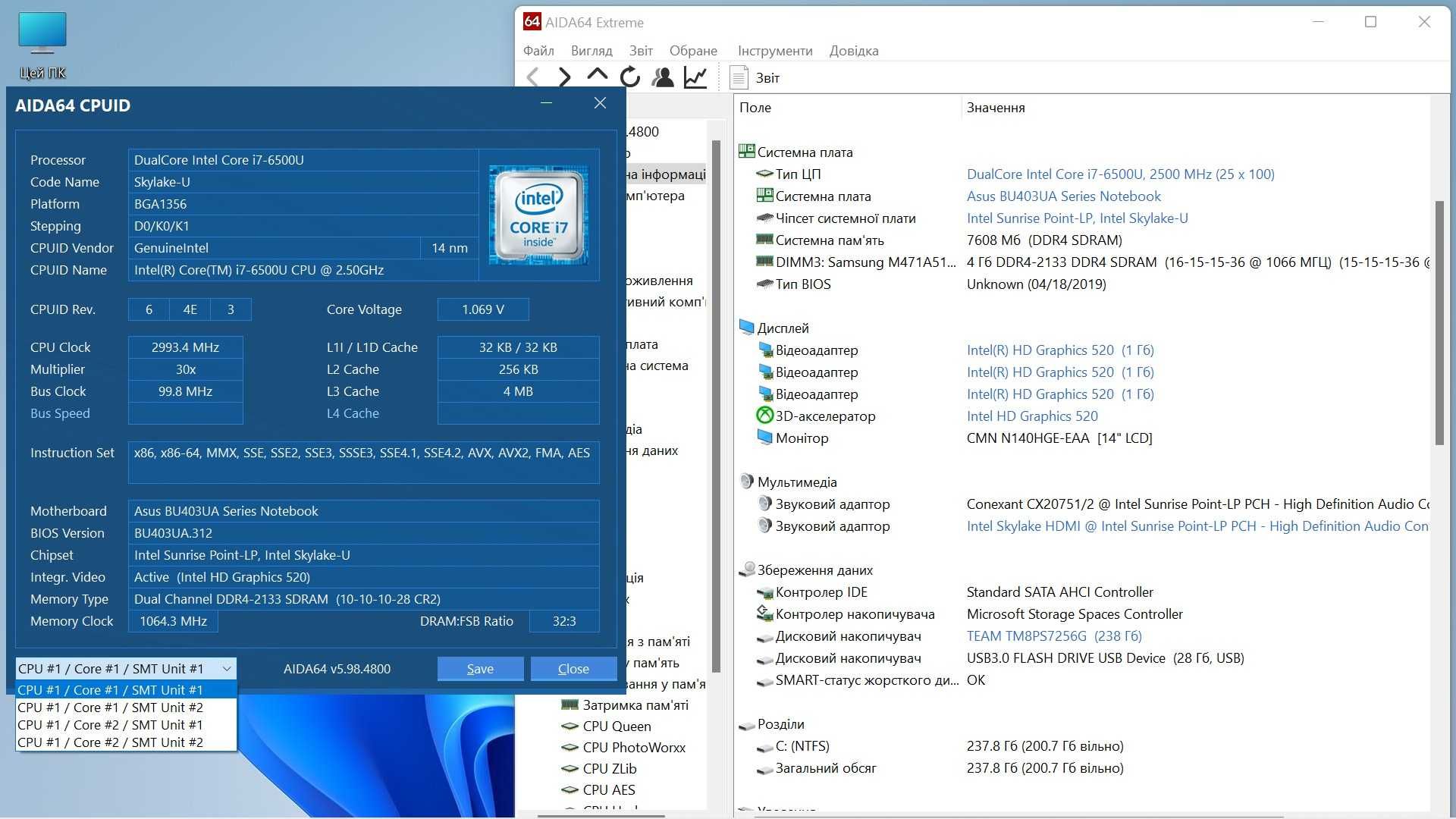The image size is (1456, 819).
Task: Select the Системна плата section icon
Action: click(x=746, y=152)
